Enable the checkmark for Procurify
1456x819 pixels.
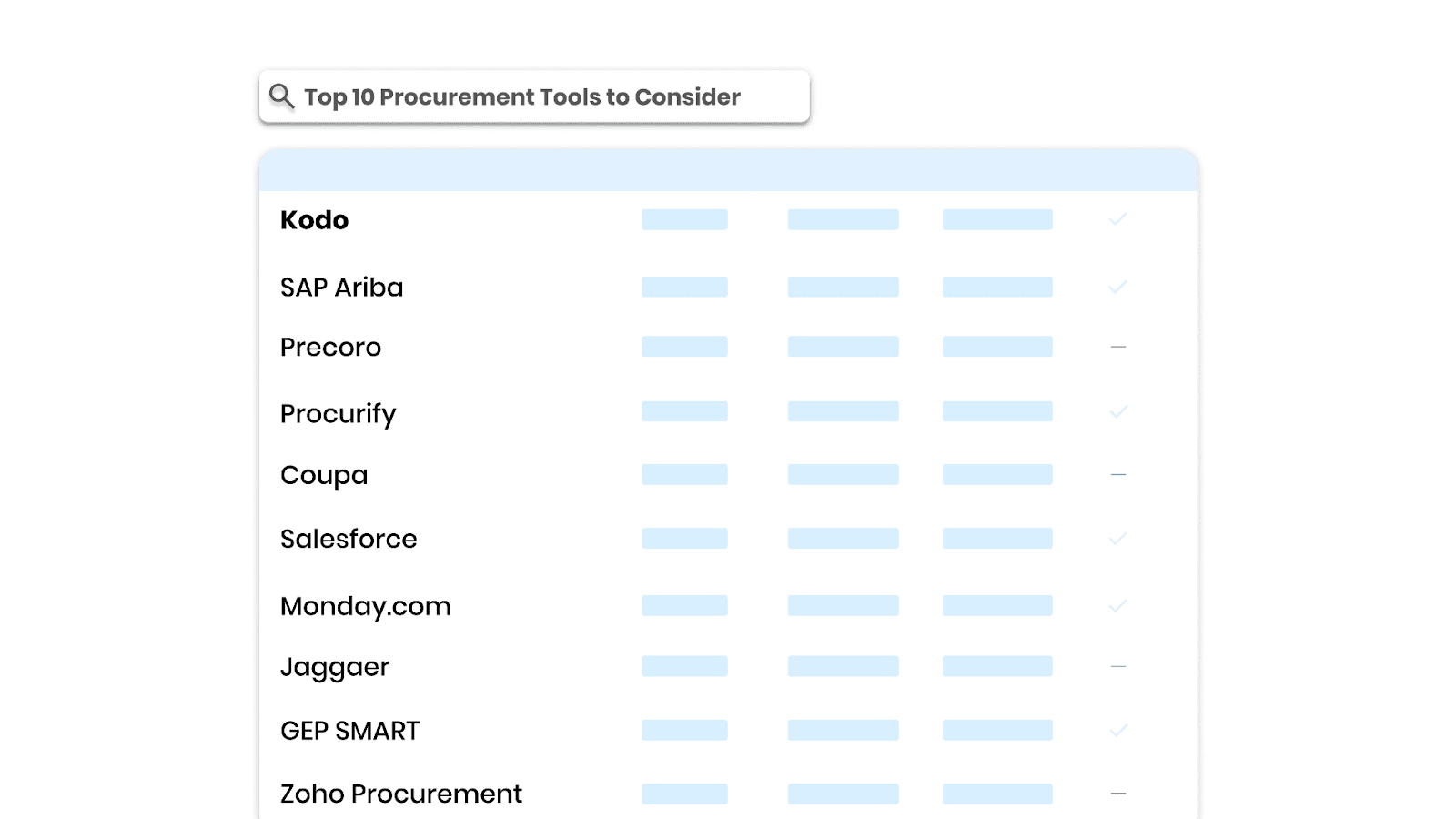click(x=1117, y=412)
